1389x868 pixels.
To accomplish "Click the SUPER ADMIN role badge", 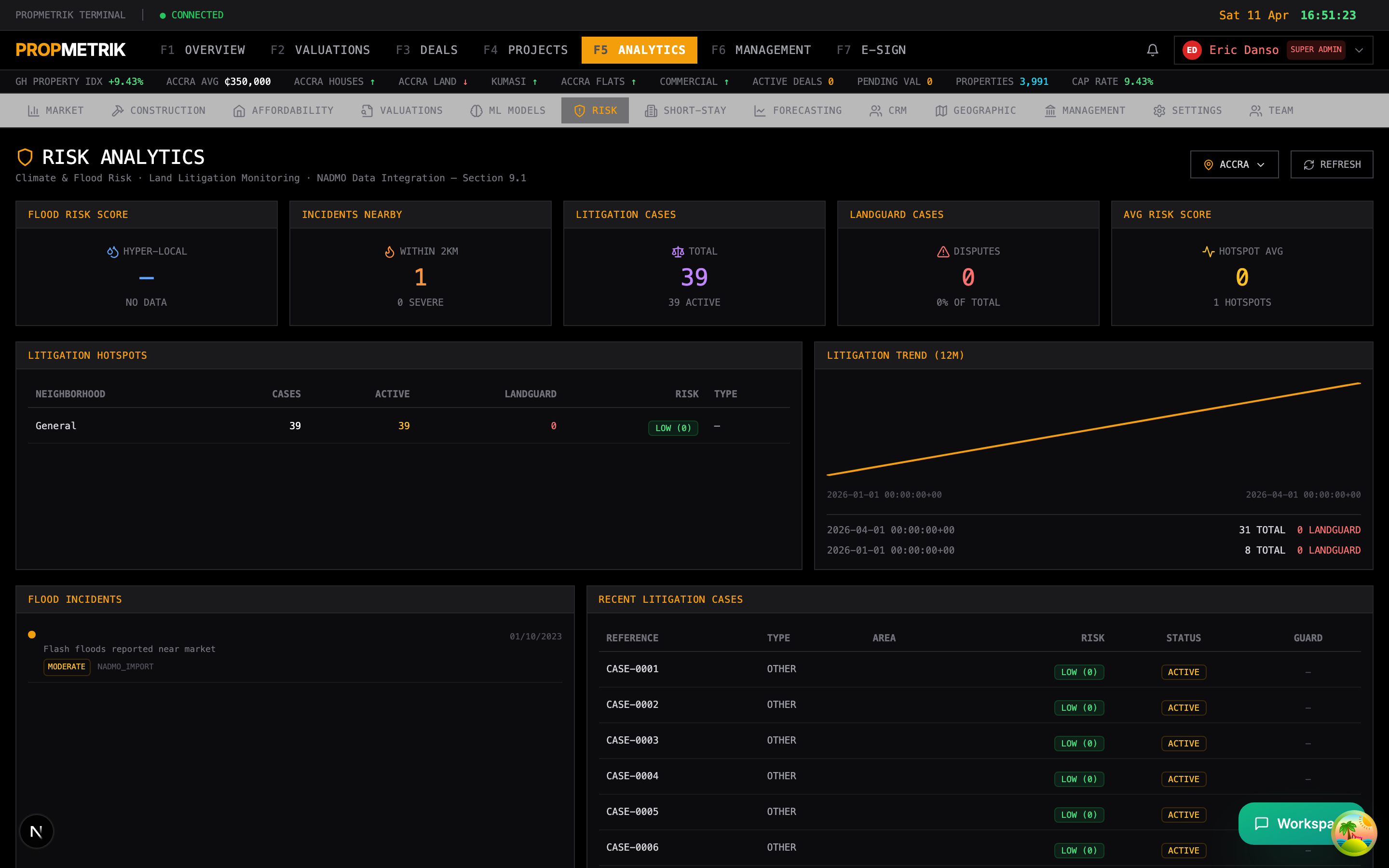I will [1316, 50].
